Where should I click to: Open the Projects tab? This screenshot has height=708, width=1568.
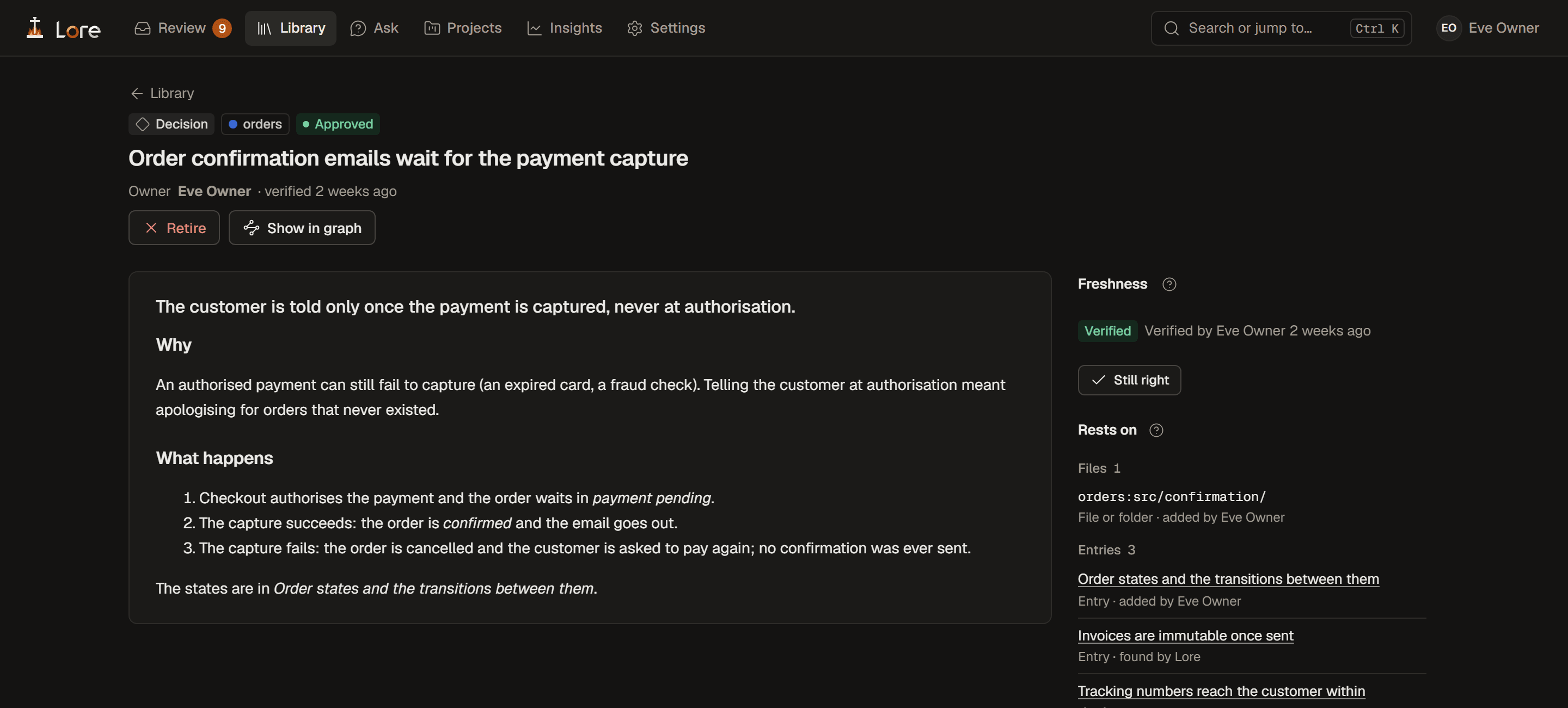463,28
